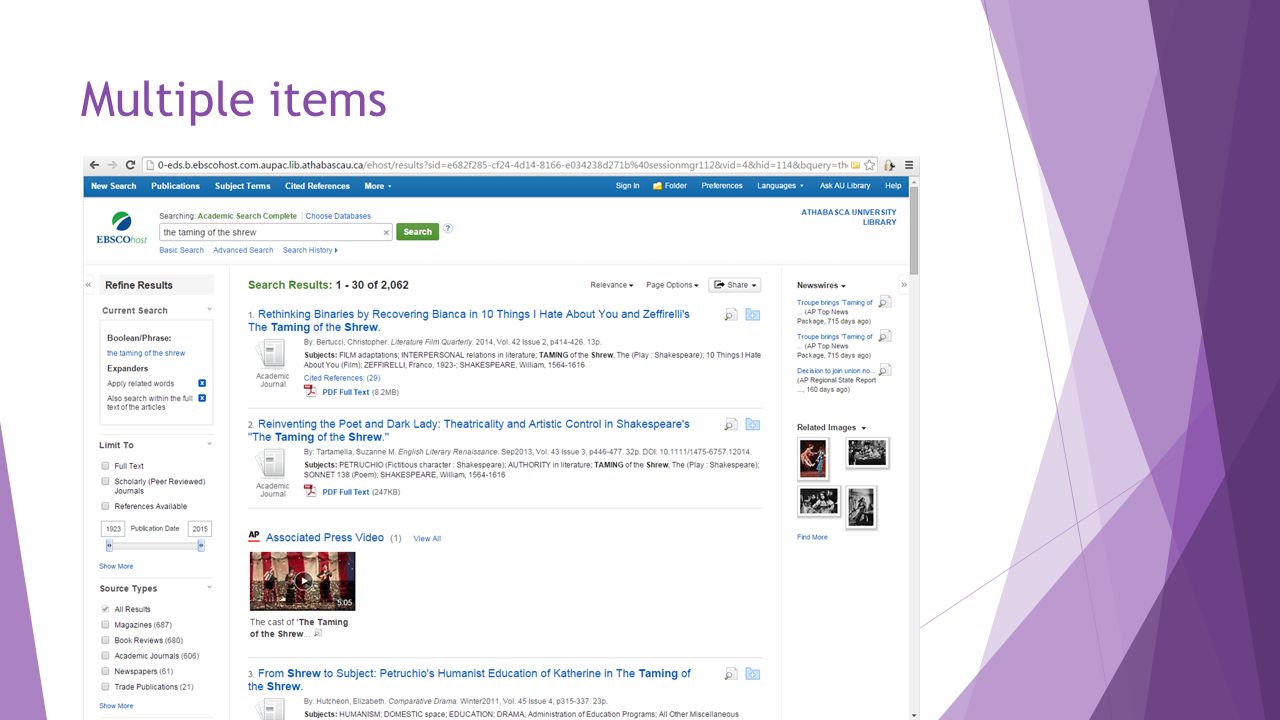
Task: Preview result 1 with magnifier icon
Action: tap(731, 315)
